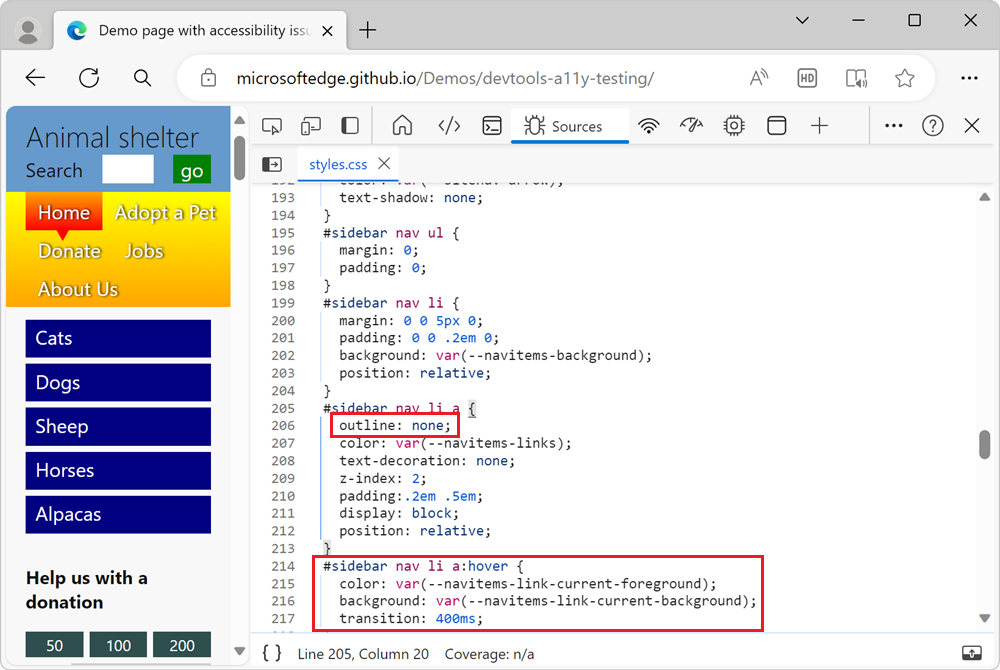1000x670 pixels.
Task: Open the Customize DevTools menu
Action: [893, 125]
